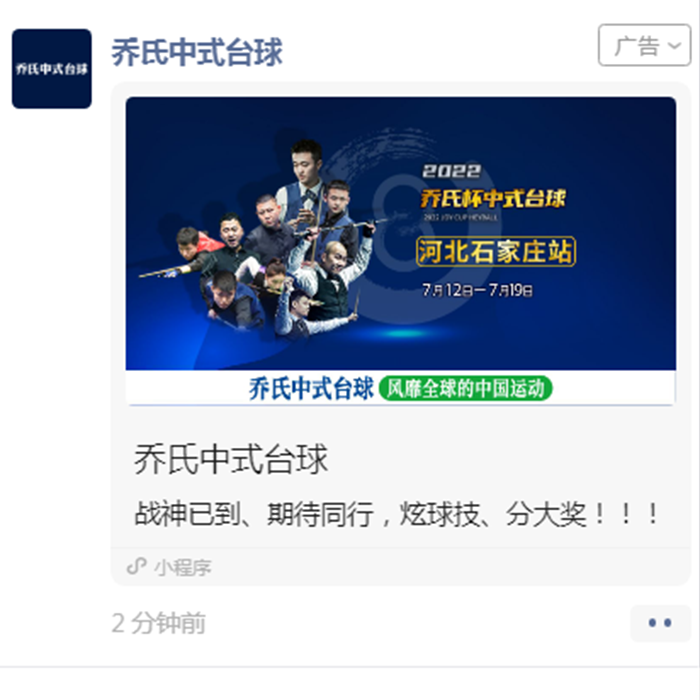Expand the chevron inside the 广告 tag
The height and width of the screenshot is (700, 700).
(x=675, y=46)
